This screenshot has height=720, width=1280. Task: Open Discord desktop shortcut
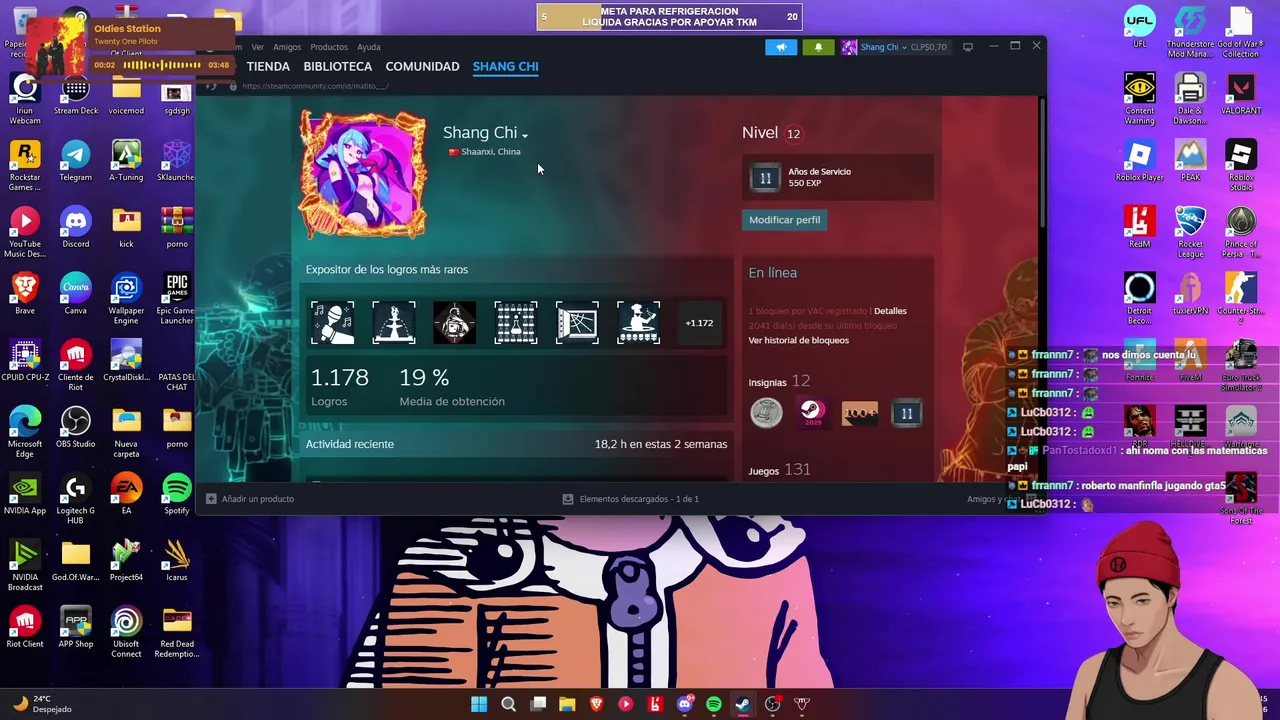pos(75,227)
